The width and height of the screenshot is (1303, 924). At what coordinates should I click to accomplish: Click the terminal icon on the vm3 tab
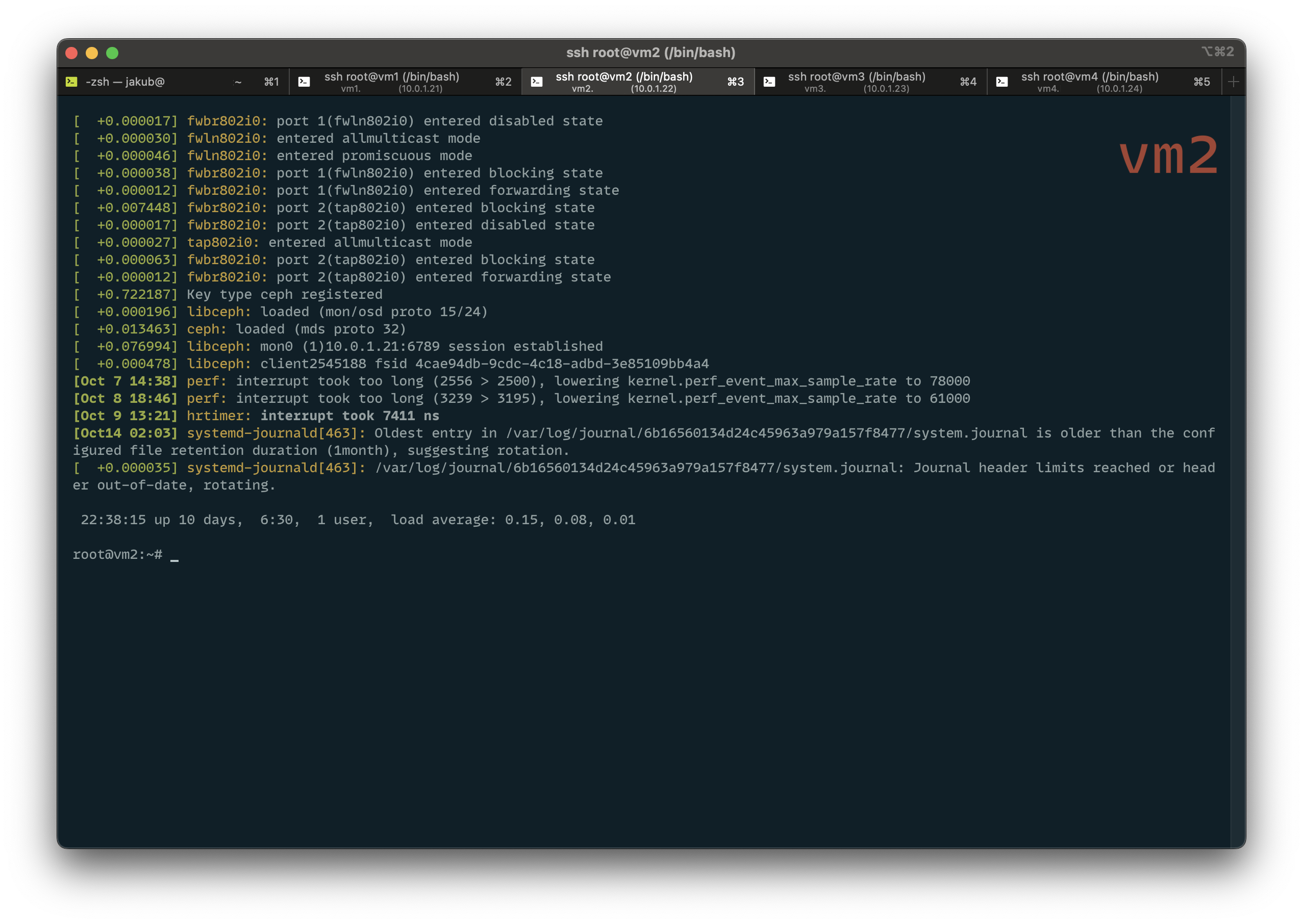(769, 82)
